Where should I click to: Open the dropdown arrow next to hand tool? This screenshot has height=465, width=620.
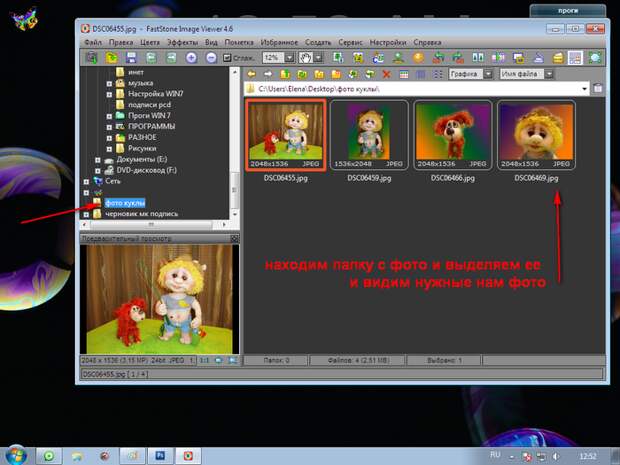click(318, 58)
